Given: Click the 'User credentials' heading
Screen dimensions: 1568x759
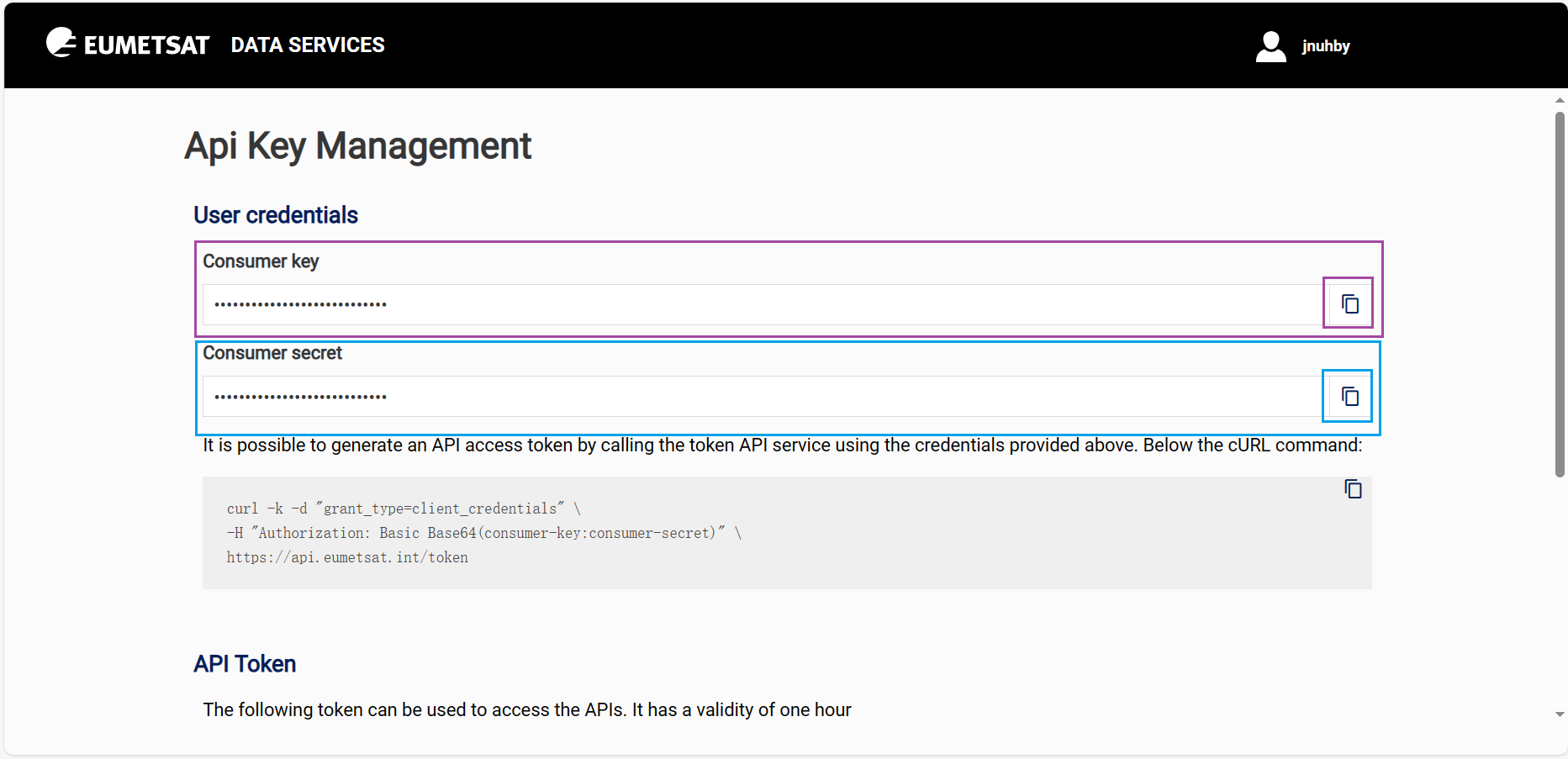Looking at the screenshot, I should coord(276,215).
